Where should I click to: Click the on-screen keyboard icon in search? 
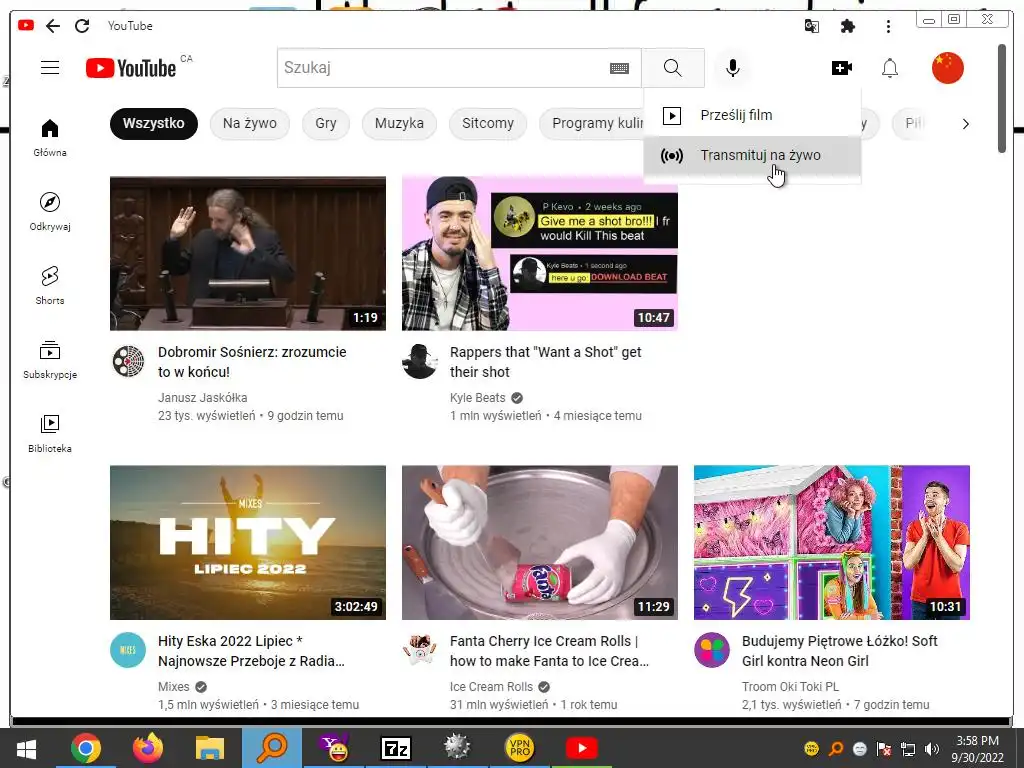pos(619,68)
